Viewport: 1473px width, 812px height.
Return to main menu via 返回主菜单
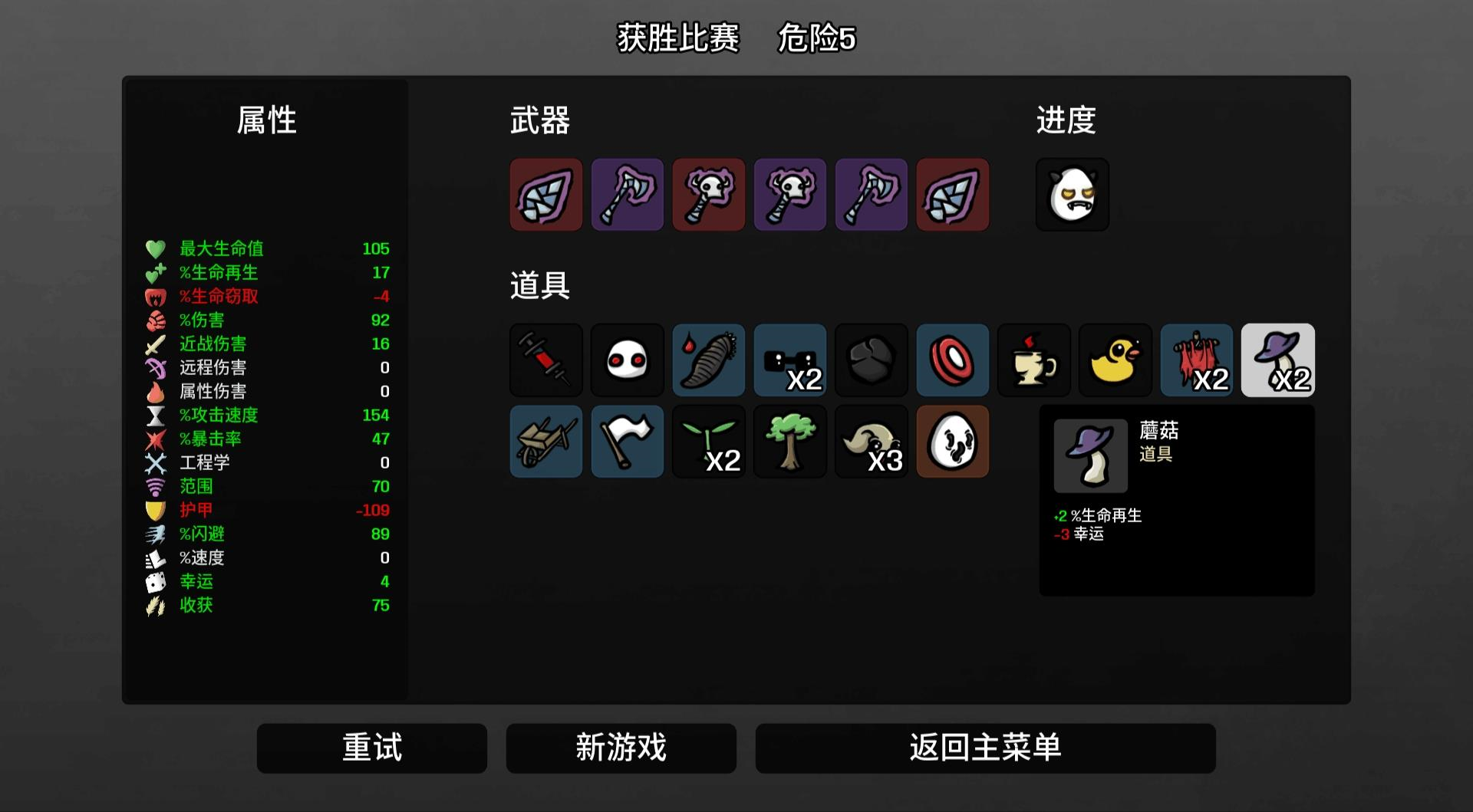tap(985, 748)
